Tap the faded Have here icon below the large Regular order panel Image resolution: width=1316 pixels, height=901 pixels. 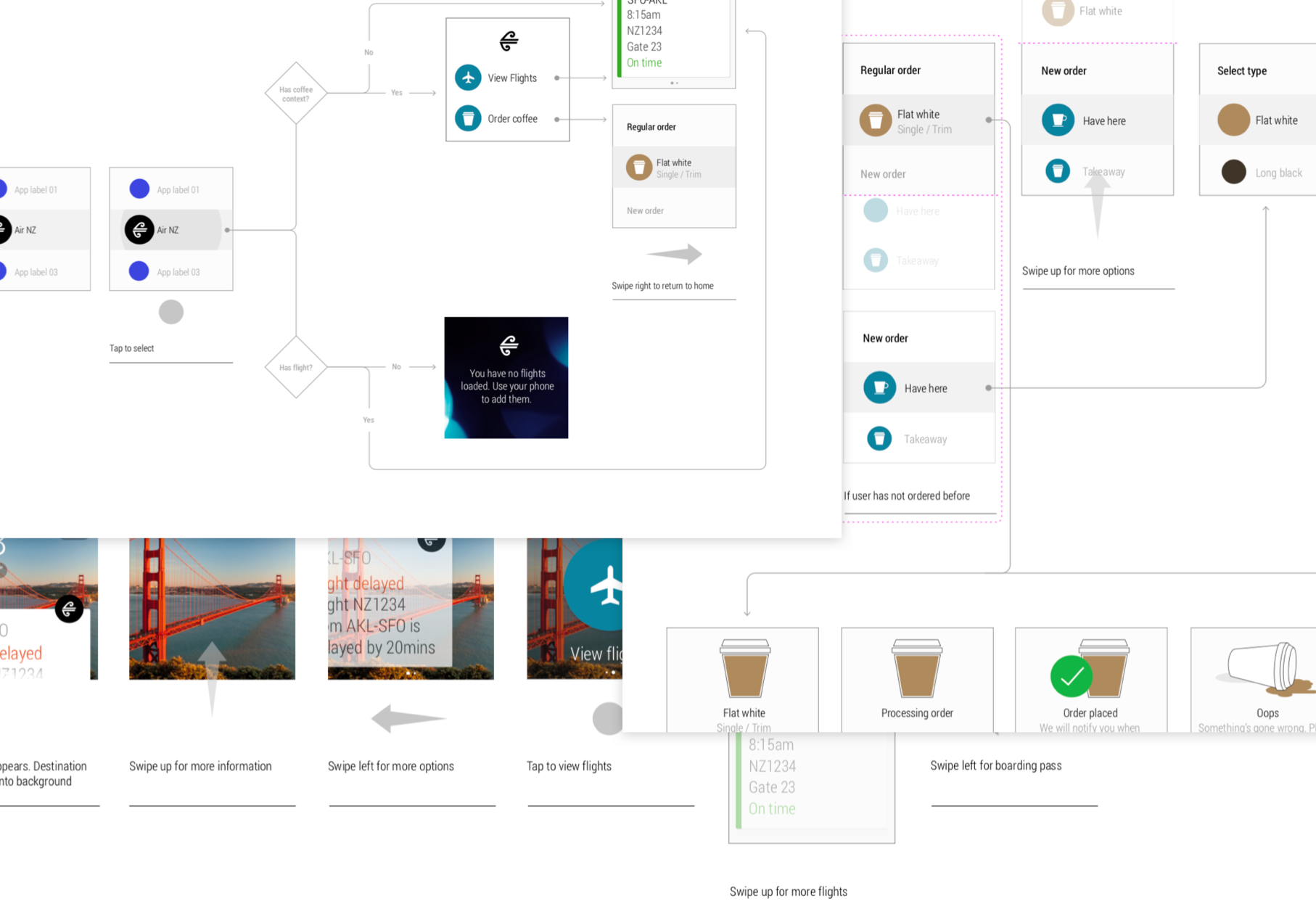(x=876, y=210)
